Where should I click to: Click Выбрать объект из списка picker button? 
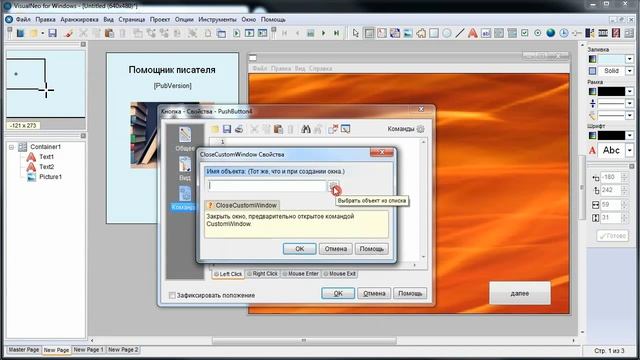tap(334, 186)
